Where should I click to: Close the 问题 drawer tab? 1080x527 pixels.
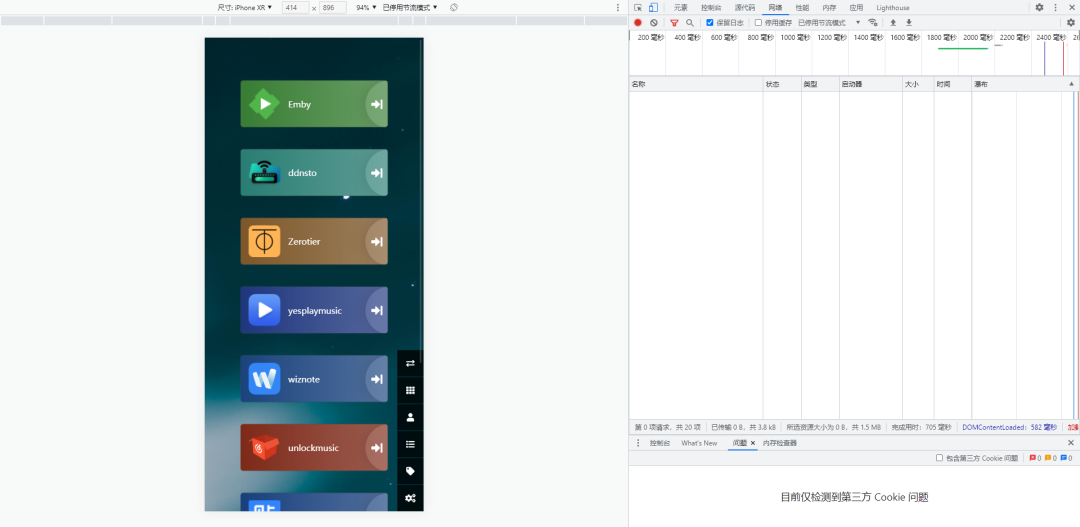point(753,443)
